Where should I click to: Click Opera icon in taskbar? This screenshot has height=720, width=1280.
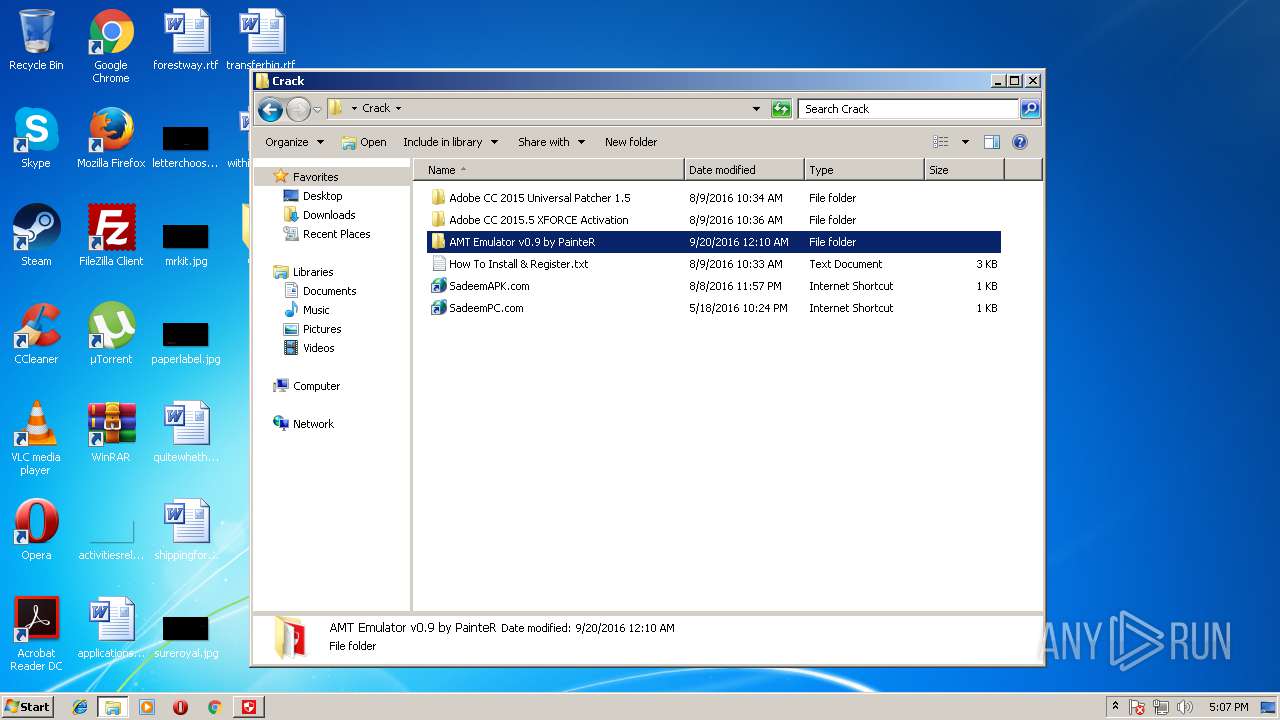pos(180,707)
